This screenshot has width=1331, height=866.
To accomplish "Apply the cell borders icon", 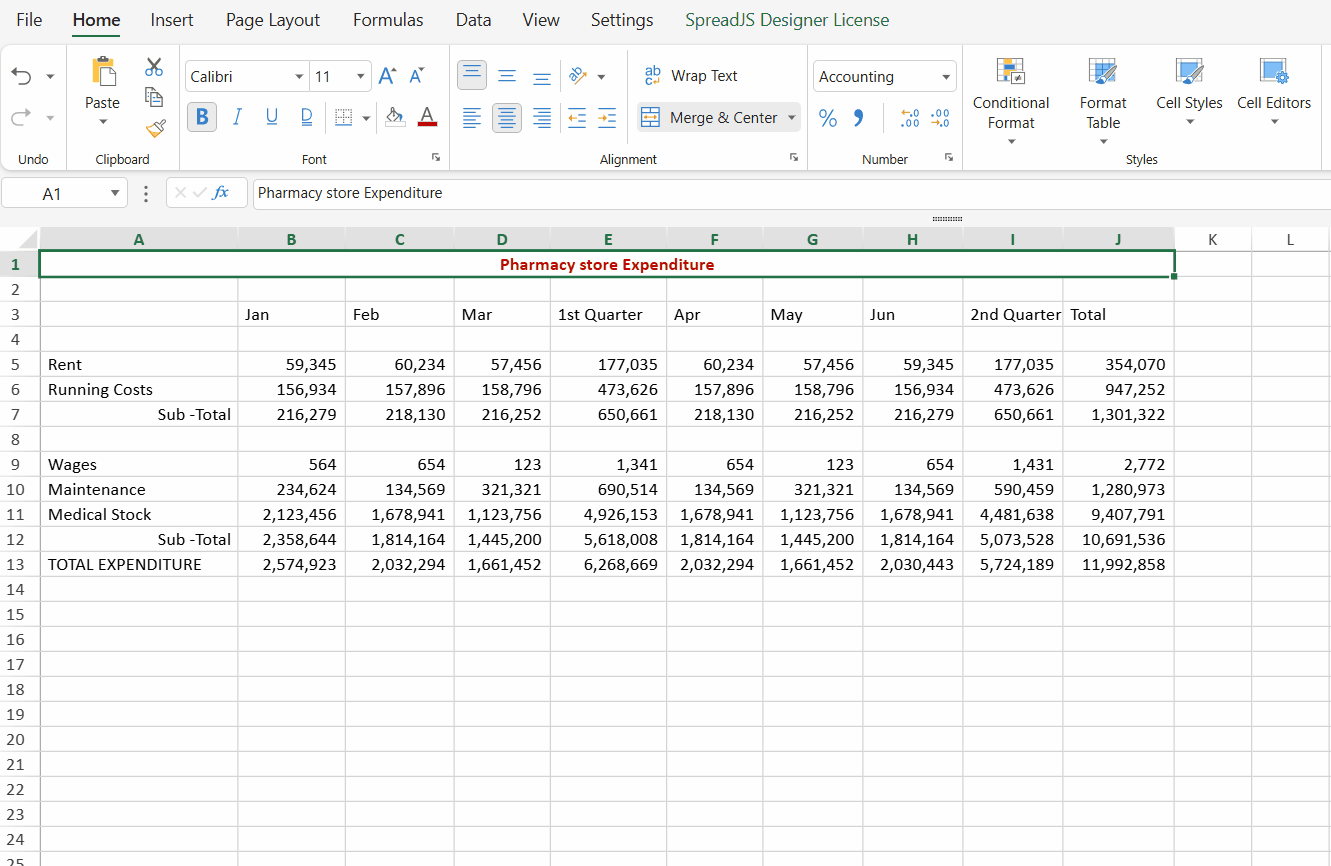I will pyautogui.click(x=343, y=117).
